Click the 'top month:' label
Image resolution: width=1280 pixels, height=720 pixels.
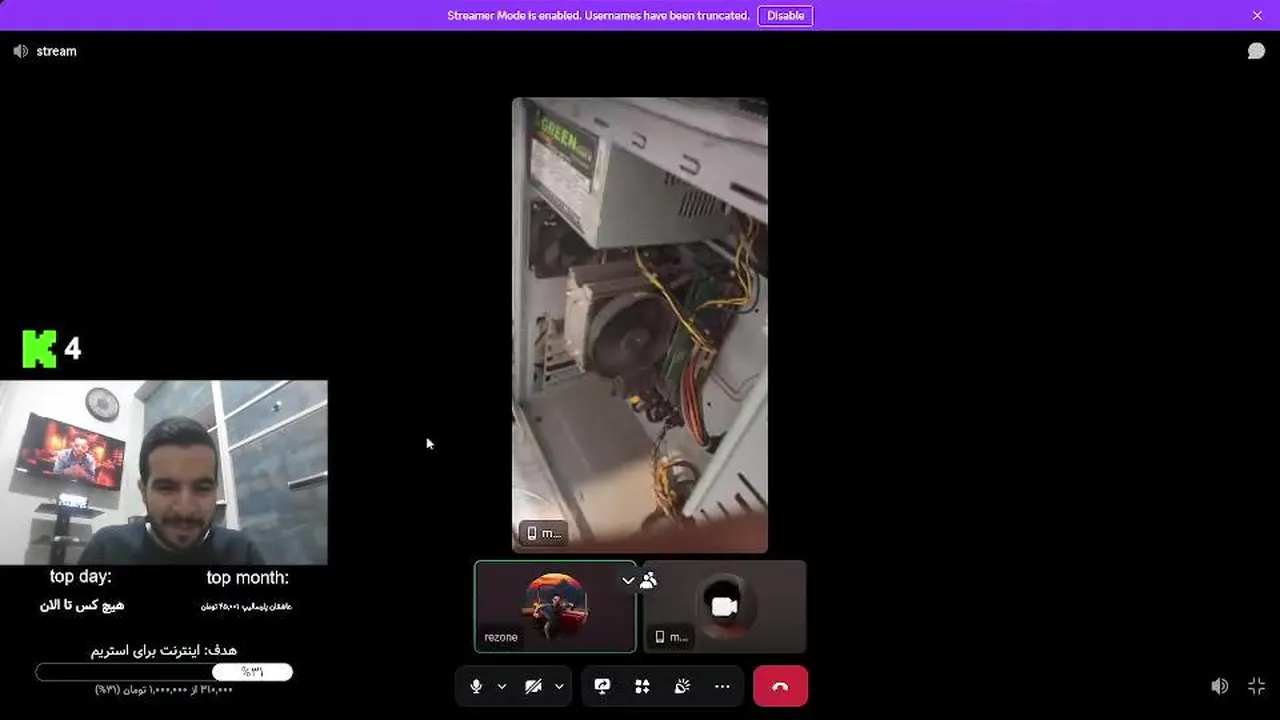tap(247, 577)
